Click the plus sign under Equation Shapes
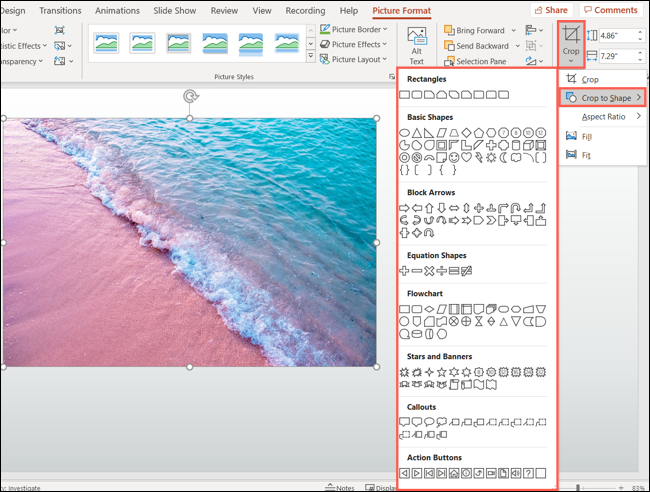This screenshot has height=492, width=650. pos(405,271)
